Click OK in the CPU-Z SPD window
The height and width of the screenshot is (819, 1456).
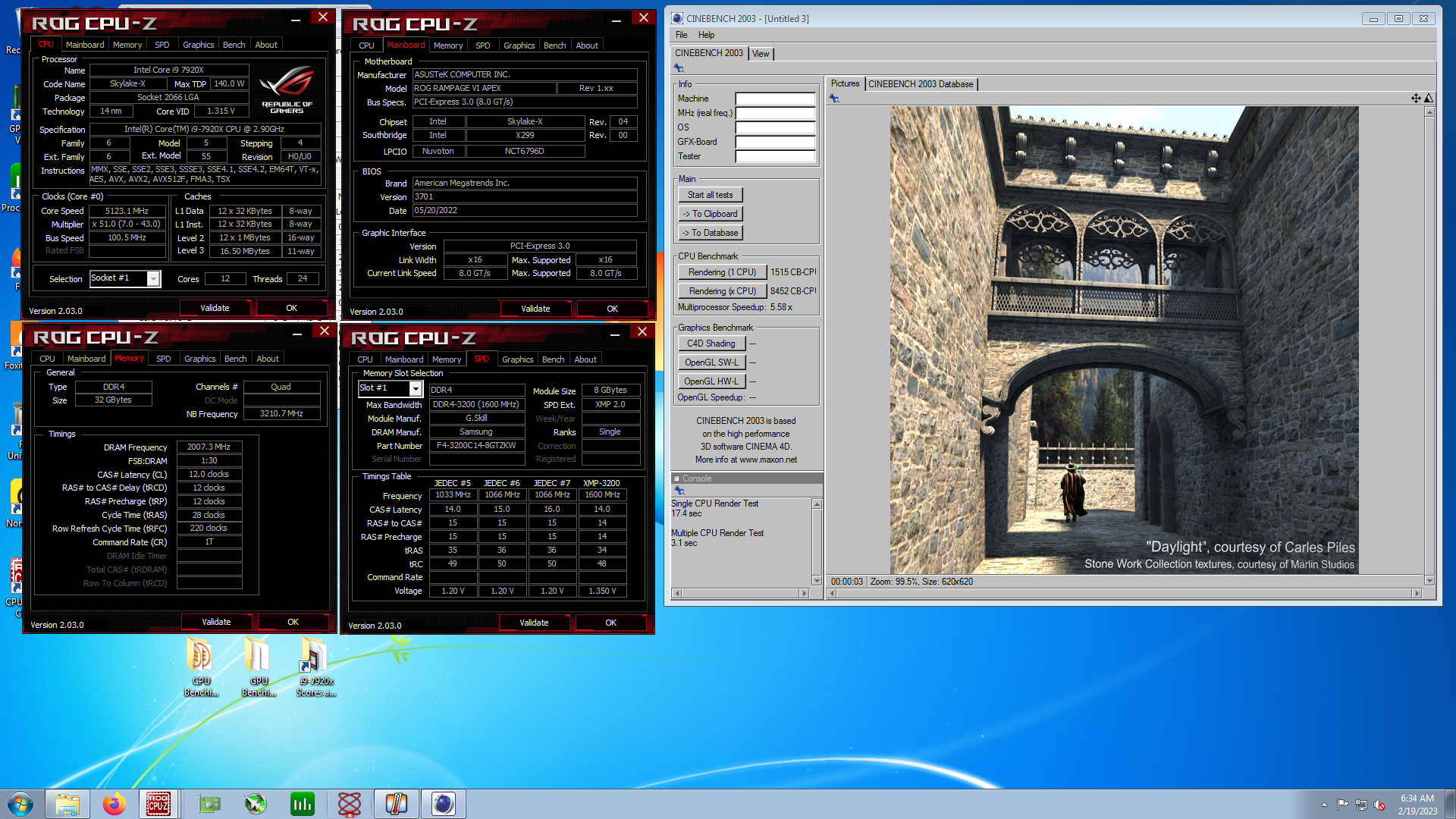(610, 623)
